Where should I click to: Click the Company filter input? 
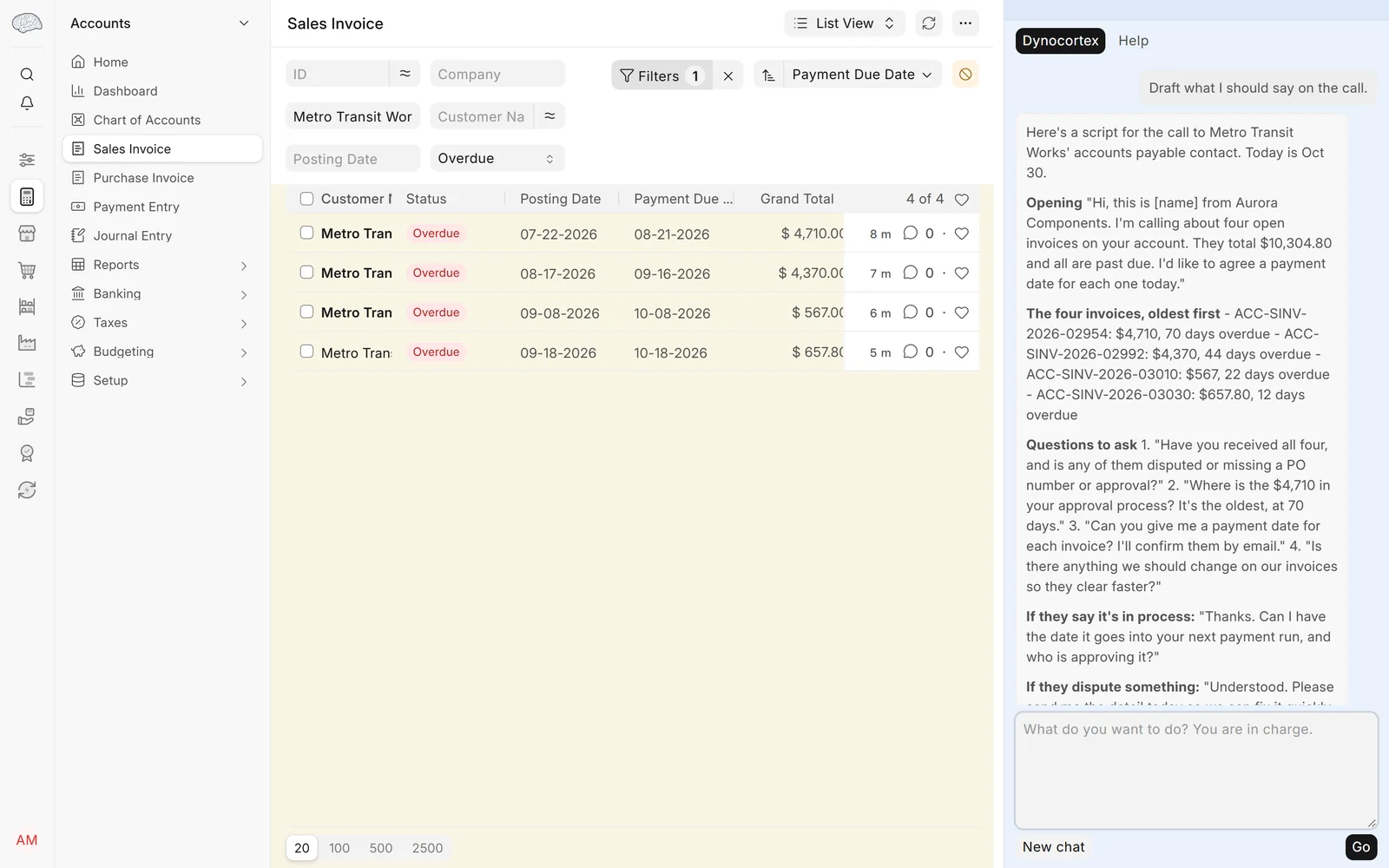tap(497, 74)
